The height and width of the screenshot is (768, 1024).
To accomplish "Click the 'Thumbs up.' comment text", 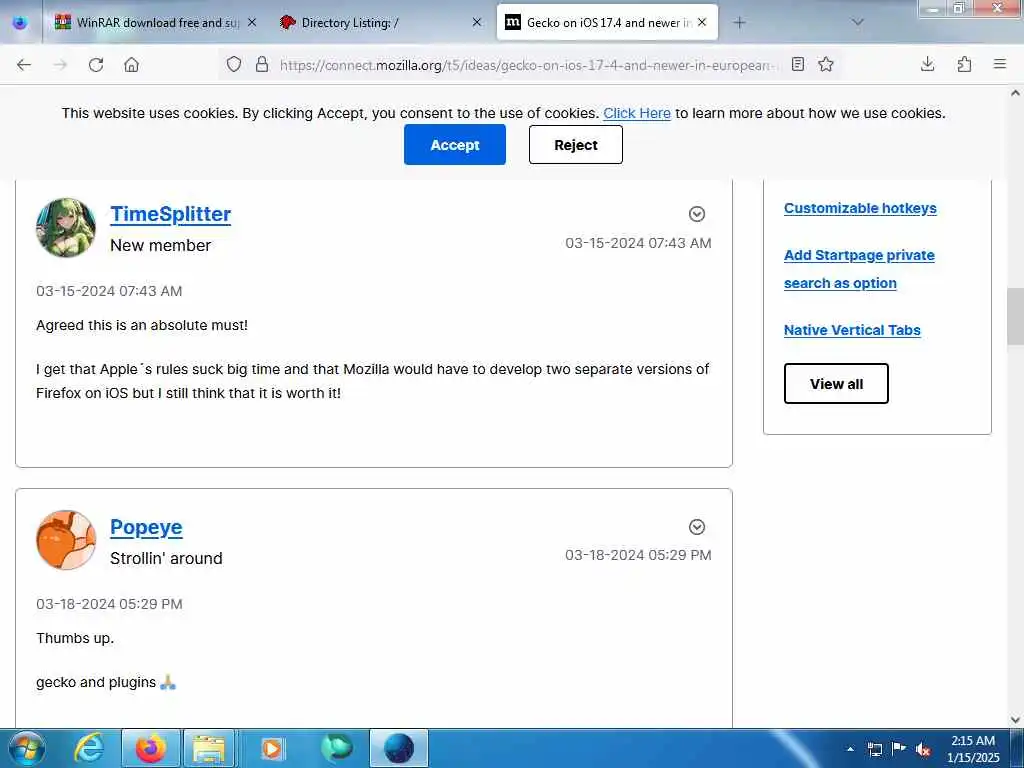I will (75, 638).
